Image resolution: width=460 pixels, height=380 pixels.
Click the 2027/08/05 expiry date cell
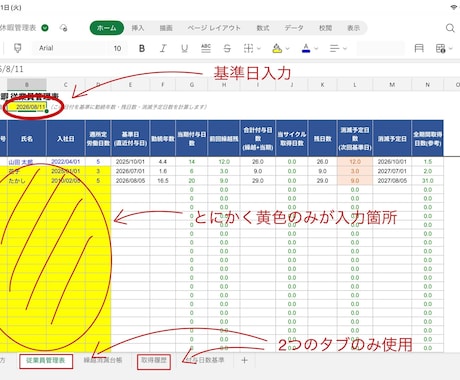pyautogui.click(x=392, y=181)
